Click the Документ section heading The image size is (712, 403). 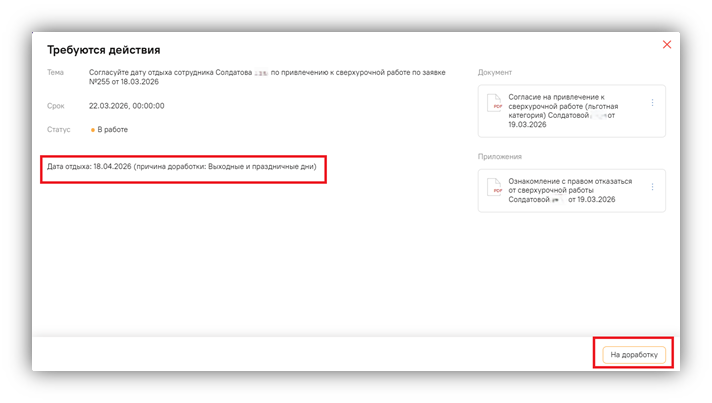[x=495, y=72]
